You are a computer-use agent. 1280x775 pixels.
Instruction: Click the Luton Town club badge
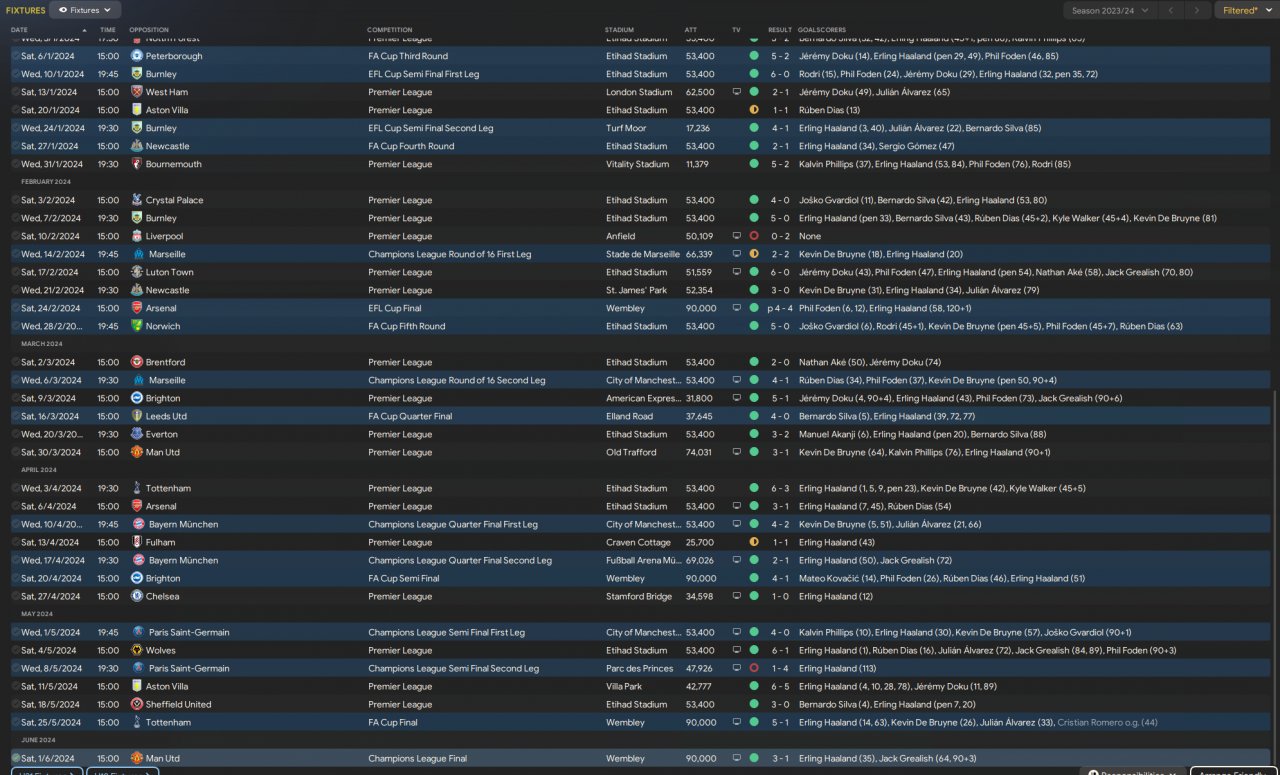click(x=137, y=272)
